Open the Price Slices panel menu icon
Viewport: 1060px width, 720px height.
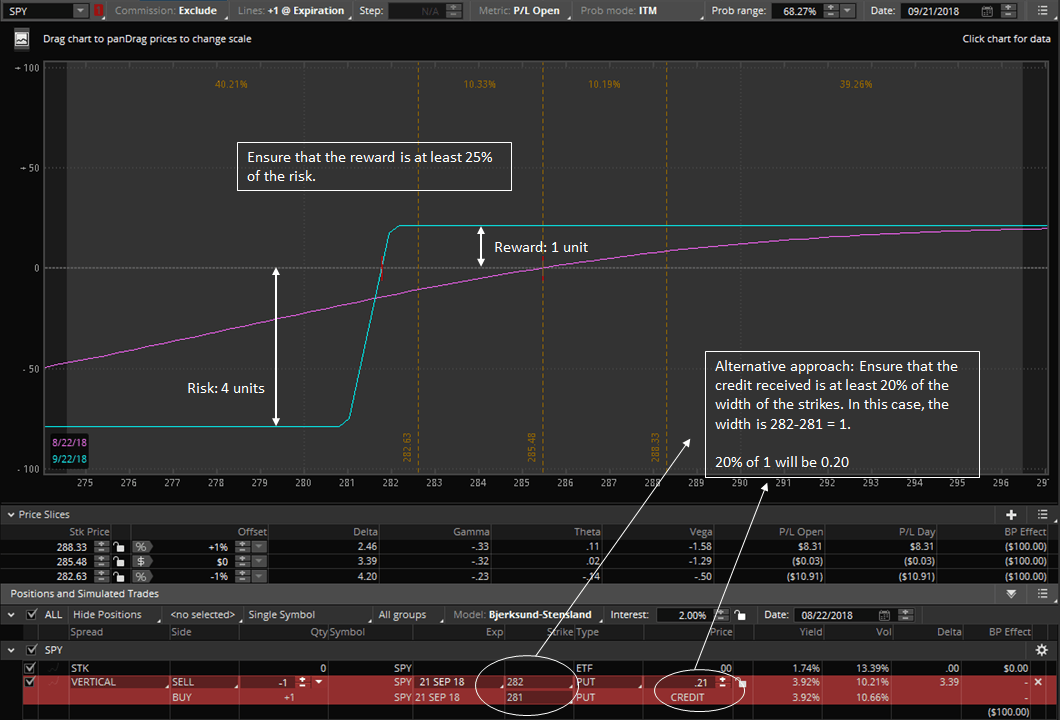coord(1040,514)
